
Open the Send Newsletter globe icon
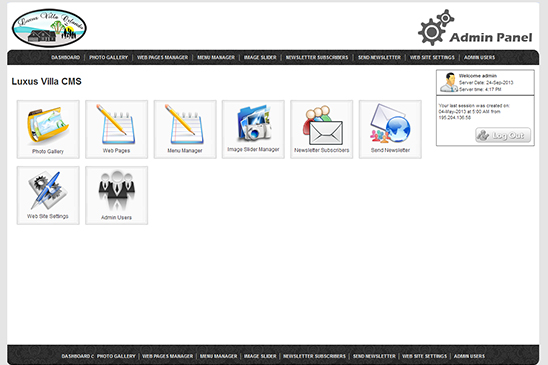point(390,123)
